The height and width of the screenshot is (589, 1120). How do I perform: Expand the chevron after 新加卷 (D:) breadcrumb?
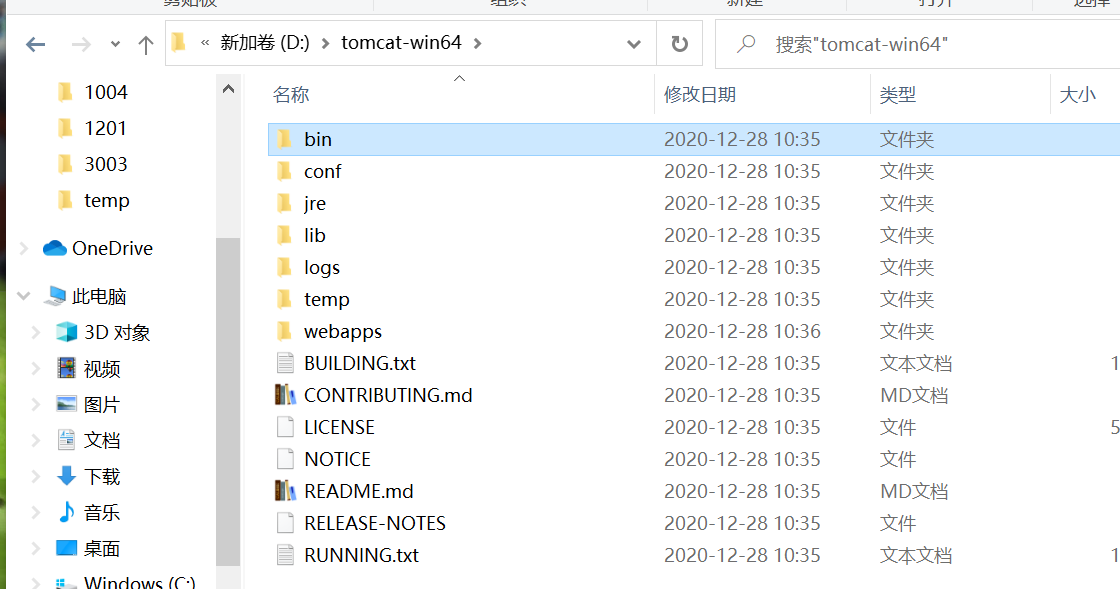(326, 44)
